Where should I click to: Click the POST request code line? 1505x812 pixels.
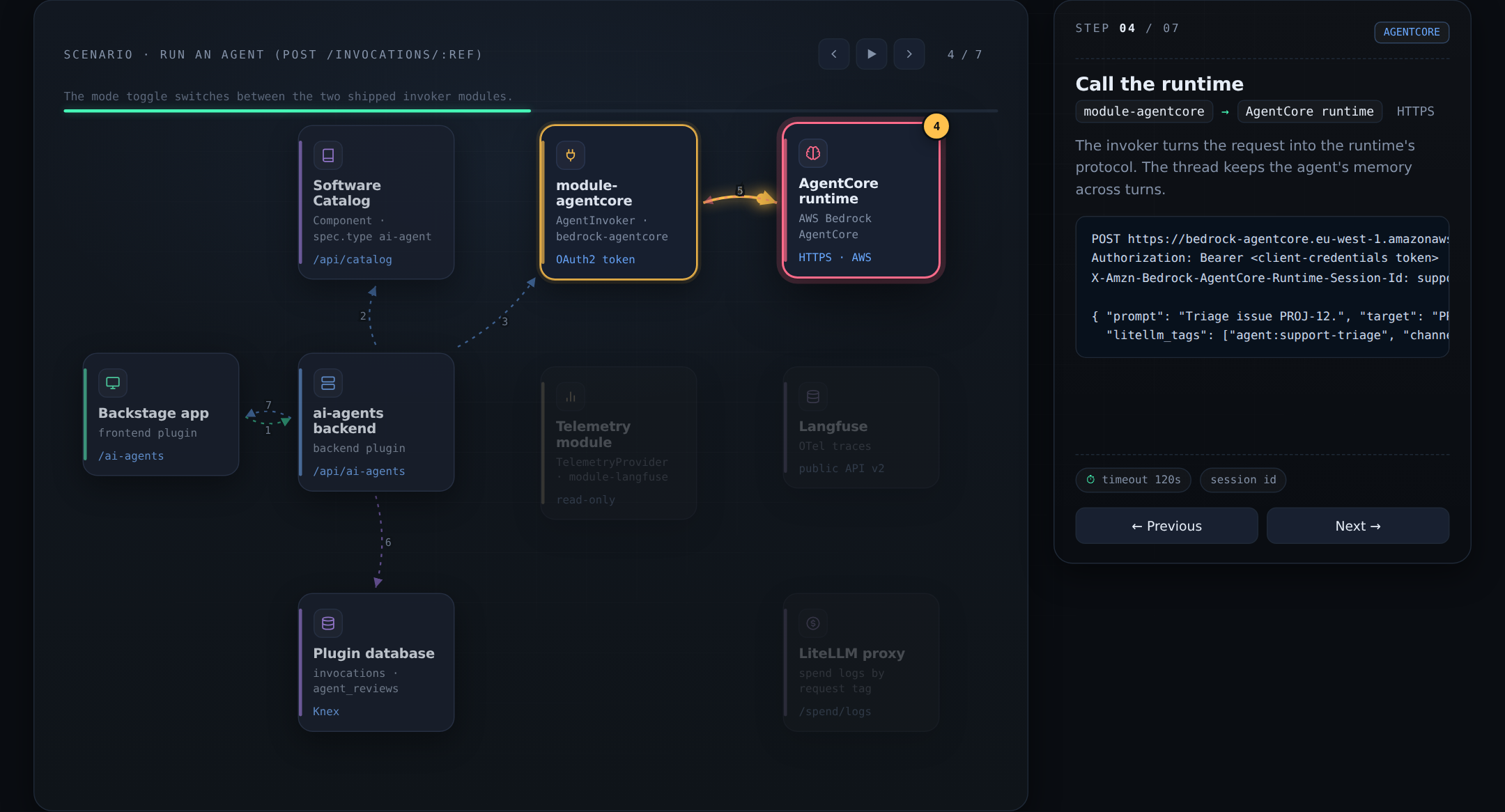click(x=1269, y=239)
